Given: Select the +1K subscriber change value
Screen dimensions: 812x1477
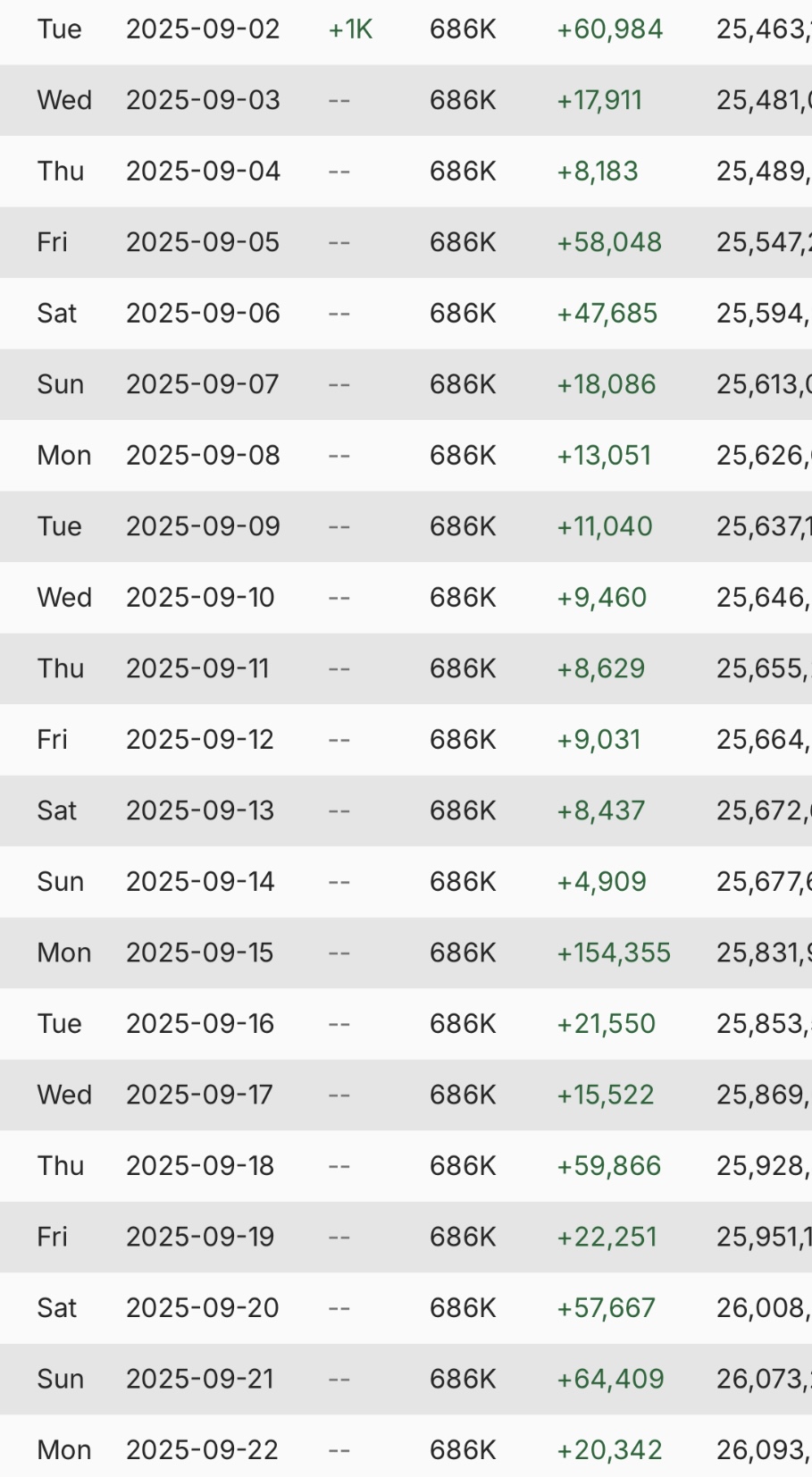Looking at the screenshot, I should [x=350, y=29].
